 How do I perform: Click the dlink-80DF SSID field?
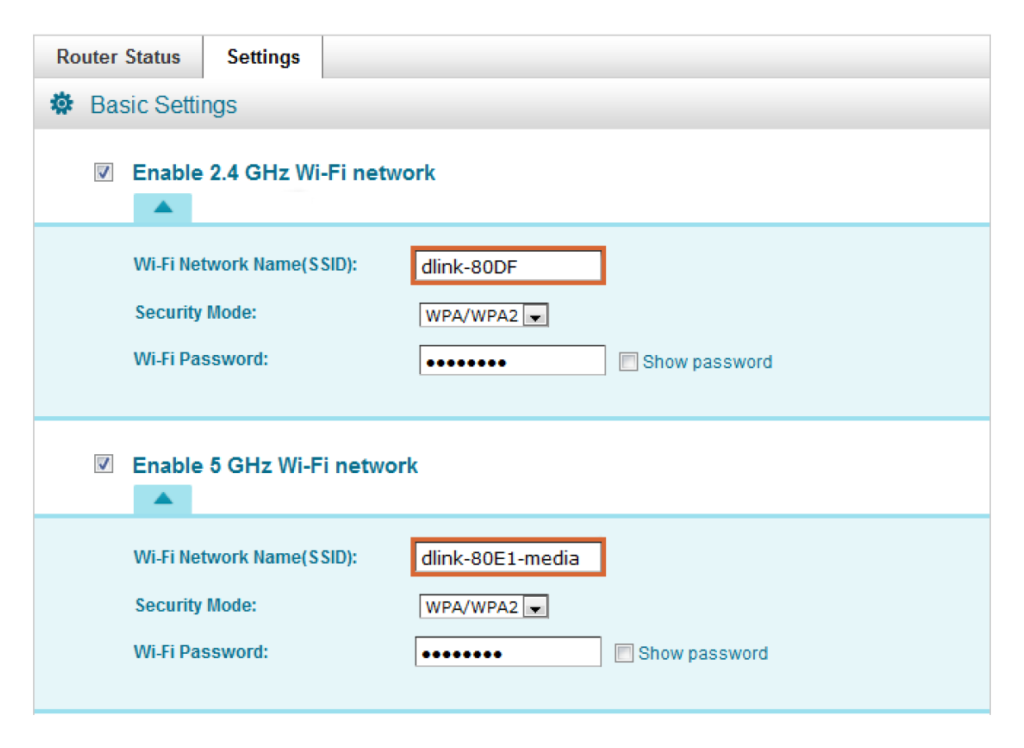[x=508, y=266]
